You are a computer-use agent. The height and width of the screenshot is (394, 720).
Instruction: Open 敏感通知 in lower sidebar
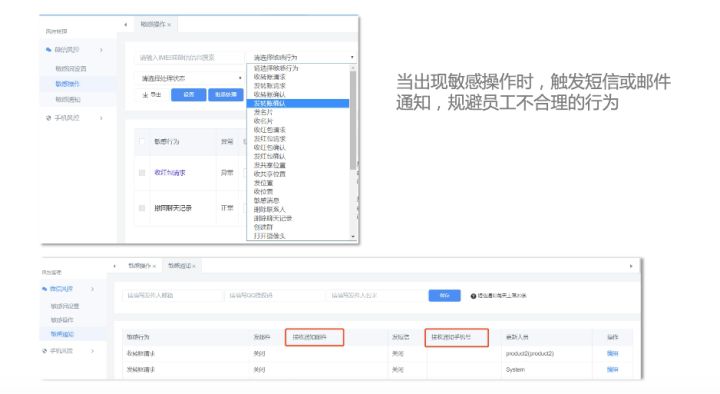point(62,334)
